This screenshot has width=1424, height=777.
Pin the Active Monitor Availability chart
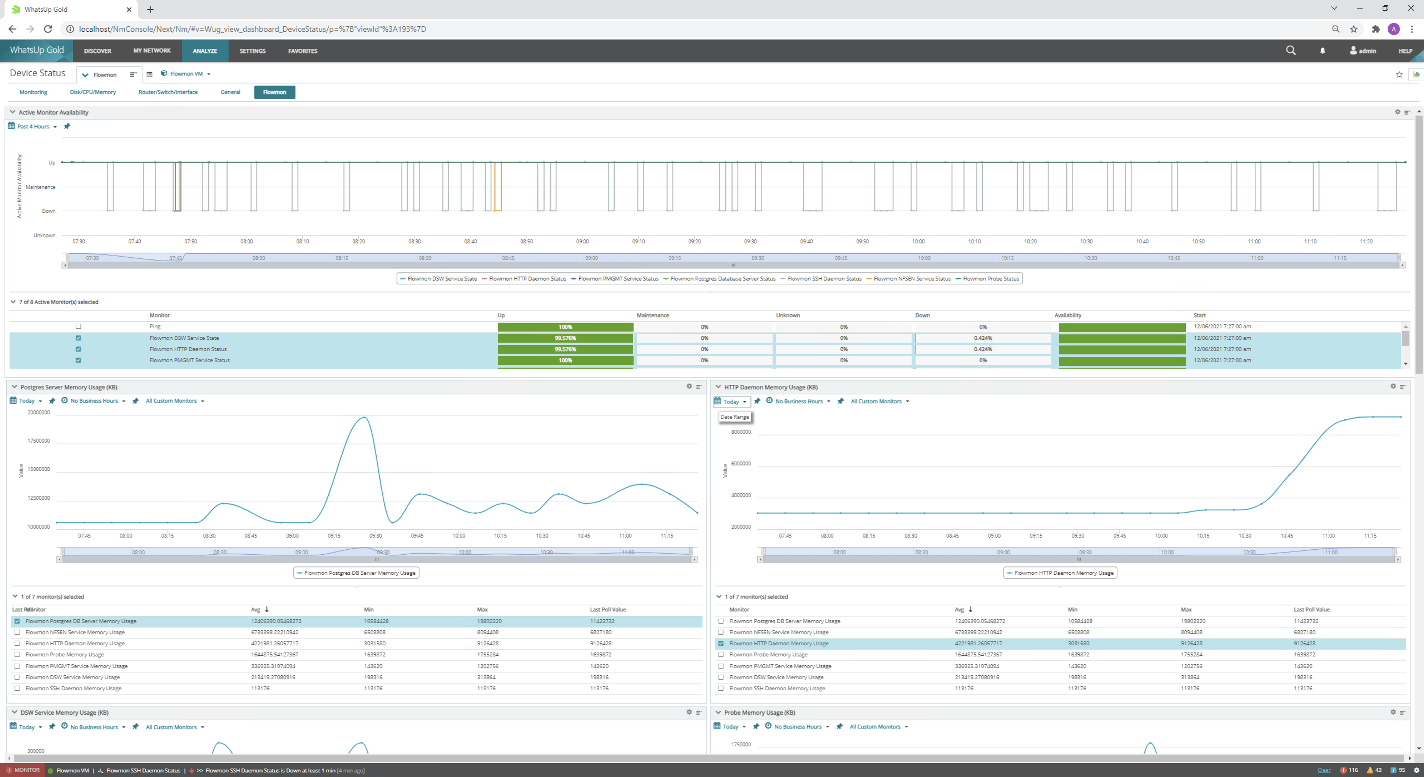coord(67,126)
